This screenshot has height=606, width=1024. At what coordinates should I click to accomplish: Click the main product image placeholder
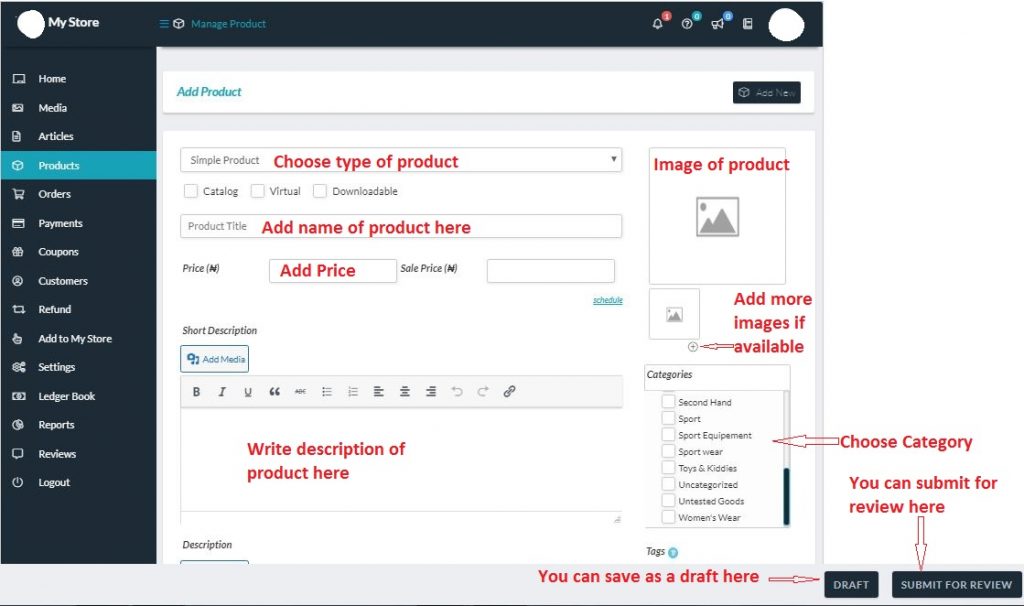click(717, 217)
